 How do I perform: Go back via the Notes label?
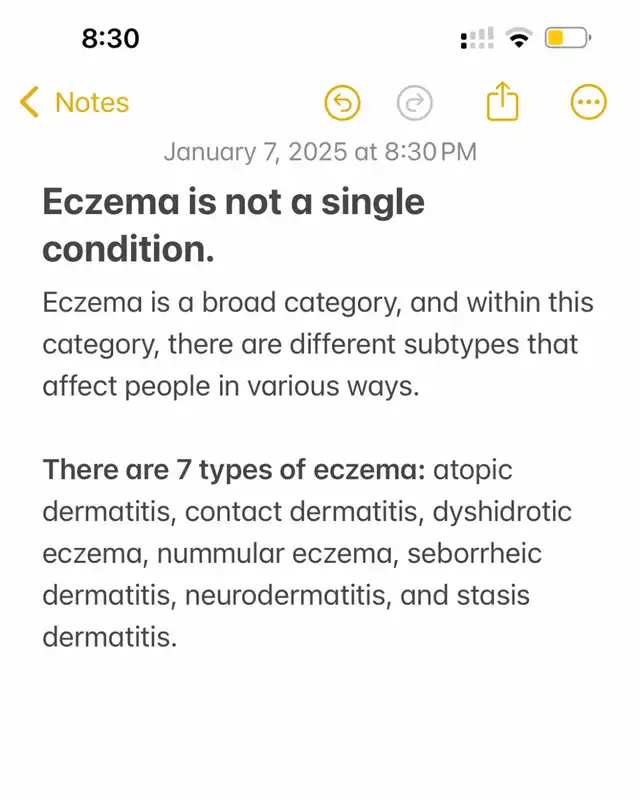pyautogui.click(x=91, y=102)
